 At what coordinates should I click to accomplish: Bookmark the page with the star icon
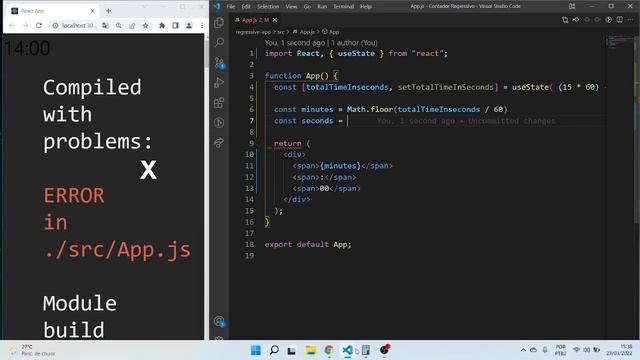point(145,25)
